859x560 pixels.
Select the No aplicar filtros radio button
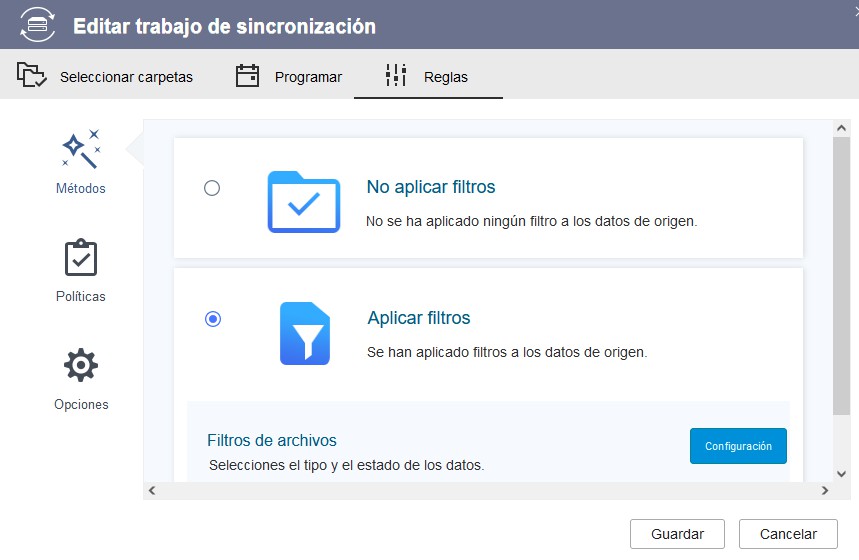pyautogui.click(x=212, y=188)
